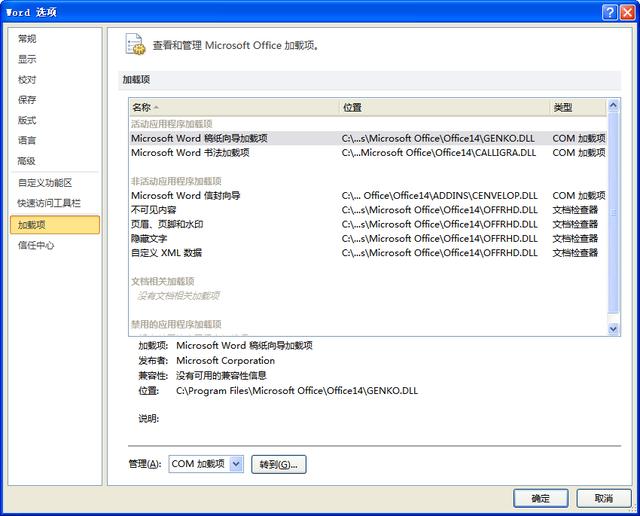Select 自定义功能区 in the sidebar
Screen dimensions: 640x516
pyautogui.click(x=45, y=182)
